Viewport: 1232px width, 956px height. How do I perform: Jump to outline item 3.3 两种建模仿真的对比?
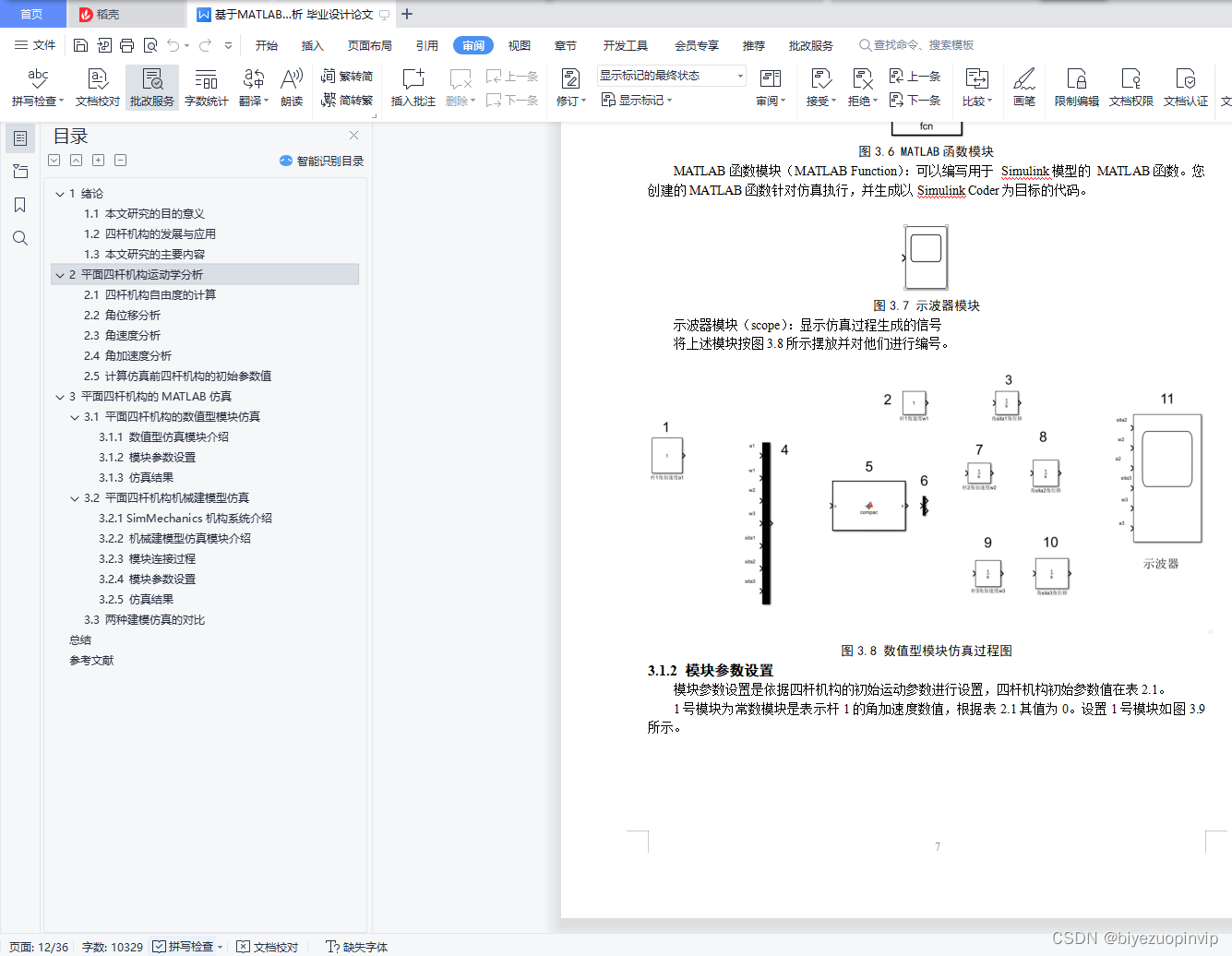(144, 620)
